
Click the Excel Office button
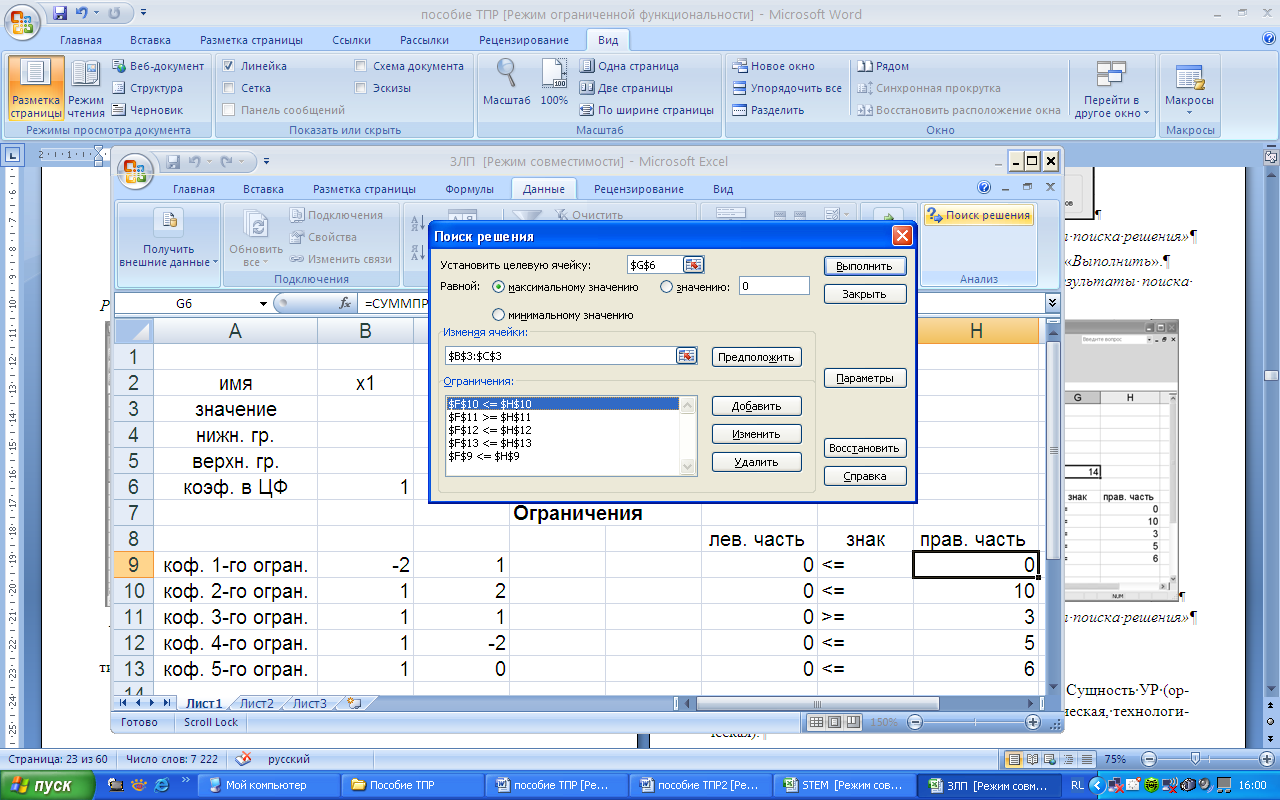point(136,170)
